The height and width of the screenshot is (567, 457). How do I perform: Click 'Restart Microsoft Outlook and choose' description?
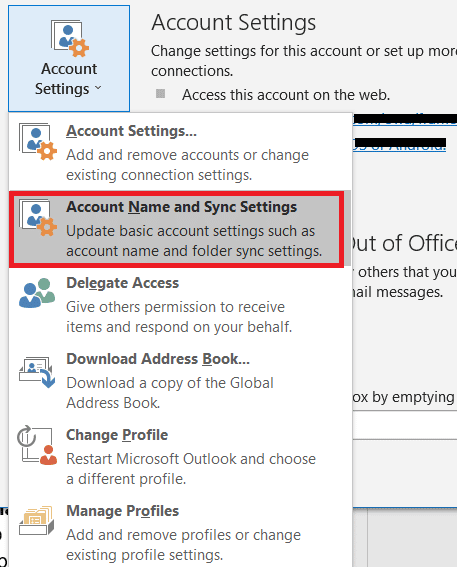coord(191,469)
